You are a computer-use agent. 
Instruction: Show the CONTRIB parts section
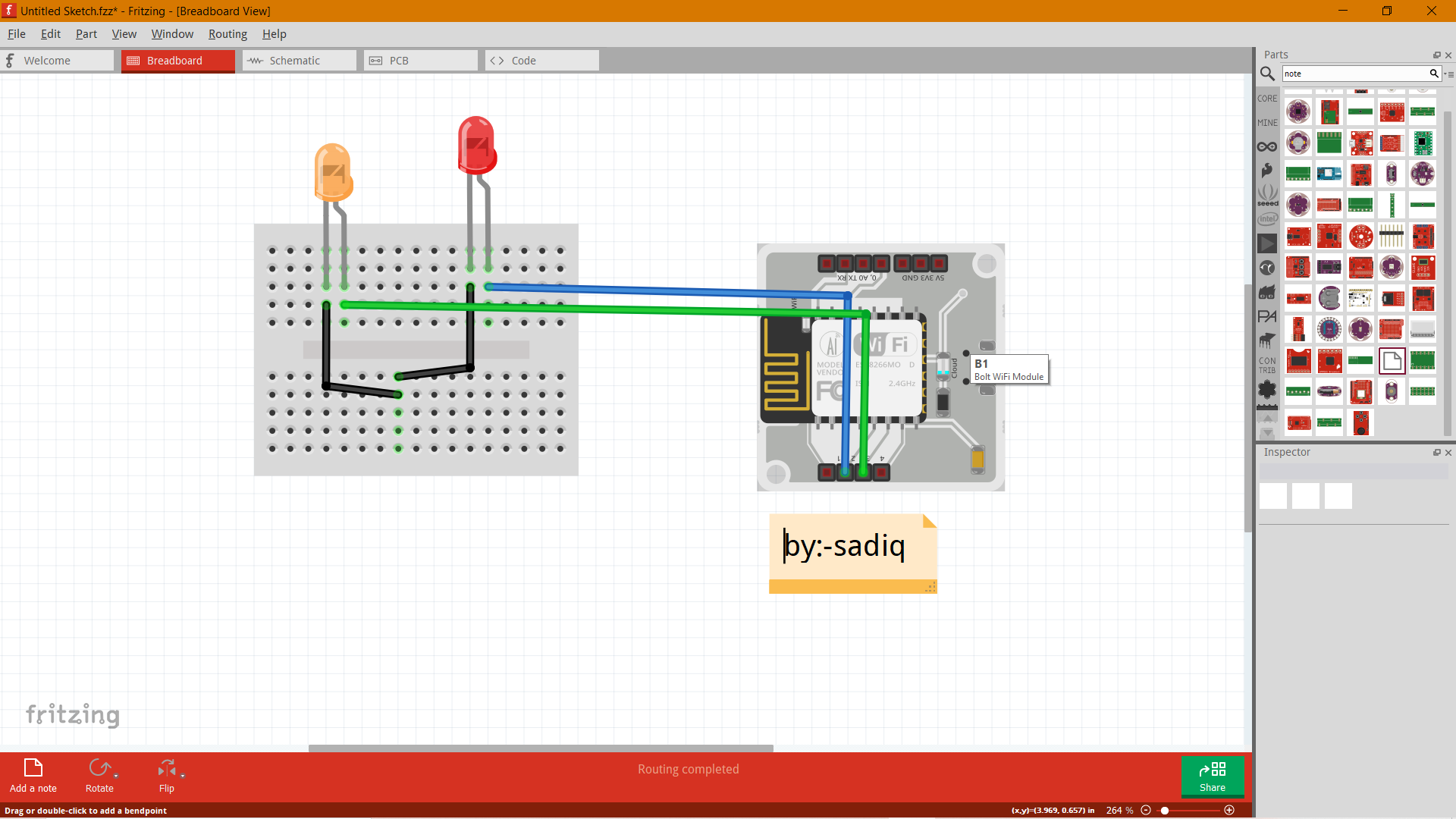coord(1267,365)
